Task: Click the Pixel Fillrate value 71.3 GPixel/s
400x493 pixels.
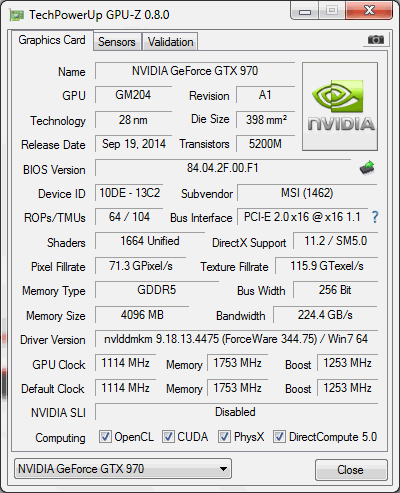Action: 141,266
